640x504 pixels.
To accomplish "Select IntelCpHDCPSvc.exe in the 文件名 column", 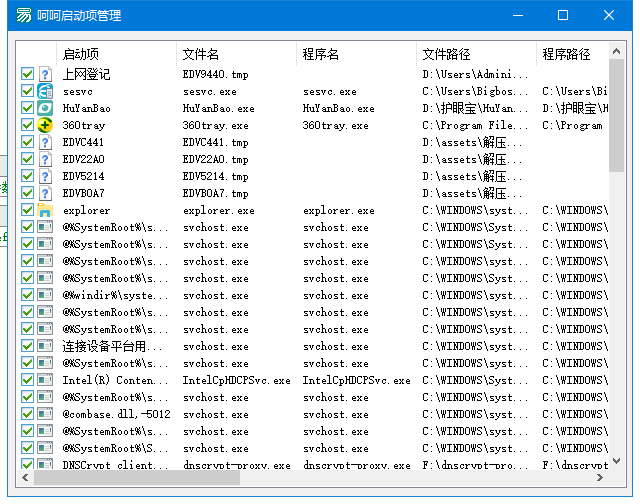I will [236, 380].
